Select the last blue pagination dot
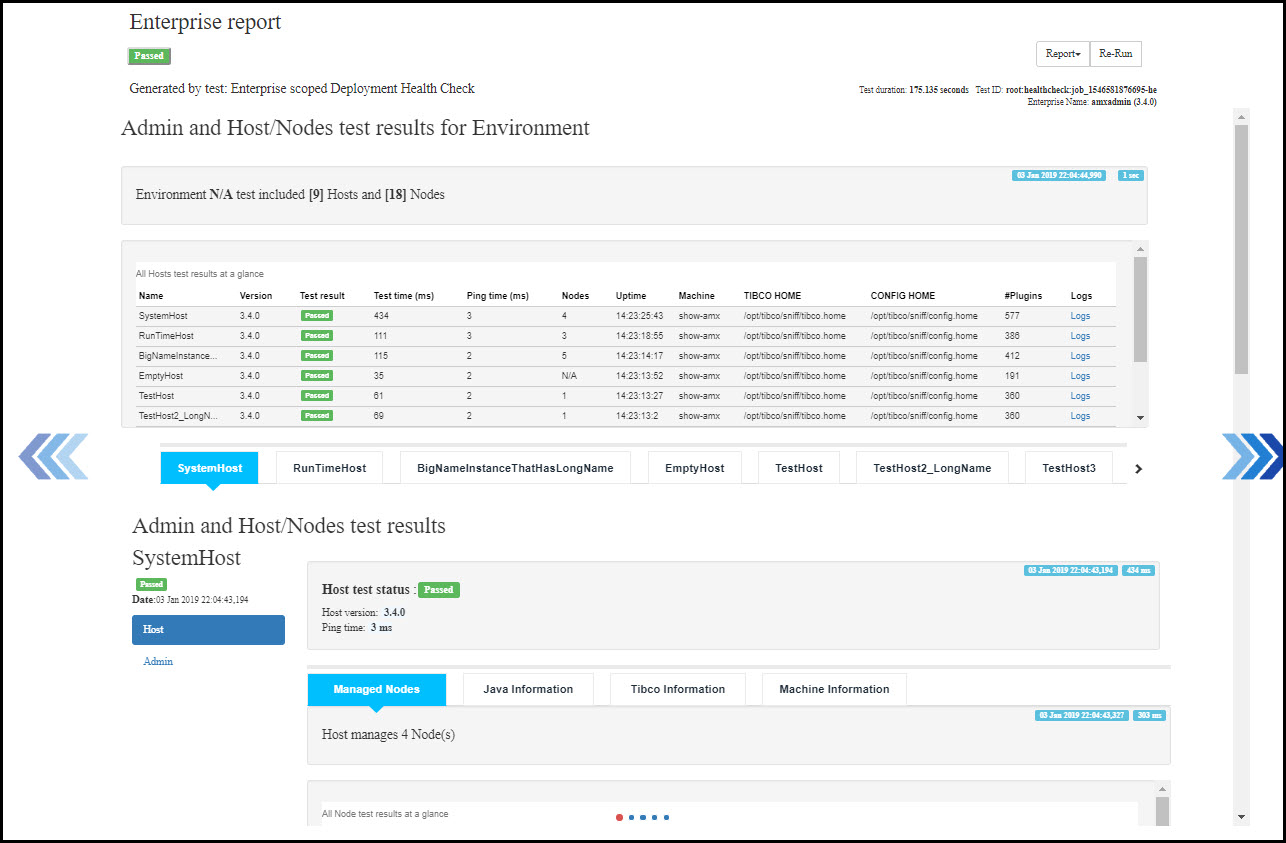 coord(667,817)
